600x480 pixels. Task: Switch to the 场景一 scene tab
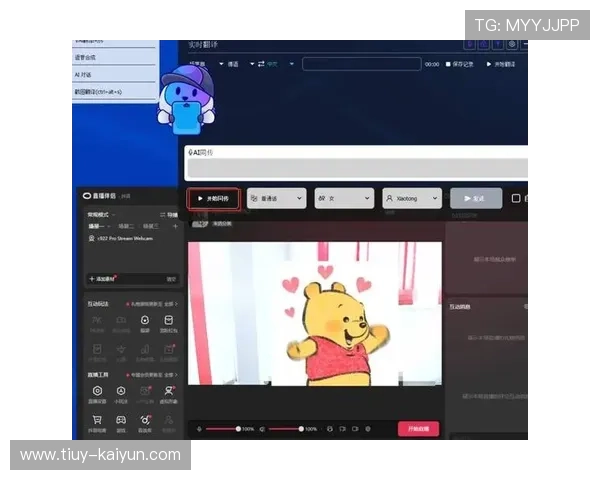[97, 226]
